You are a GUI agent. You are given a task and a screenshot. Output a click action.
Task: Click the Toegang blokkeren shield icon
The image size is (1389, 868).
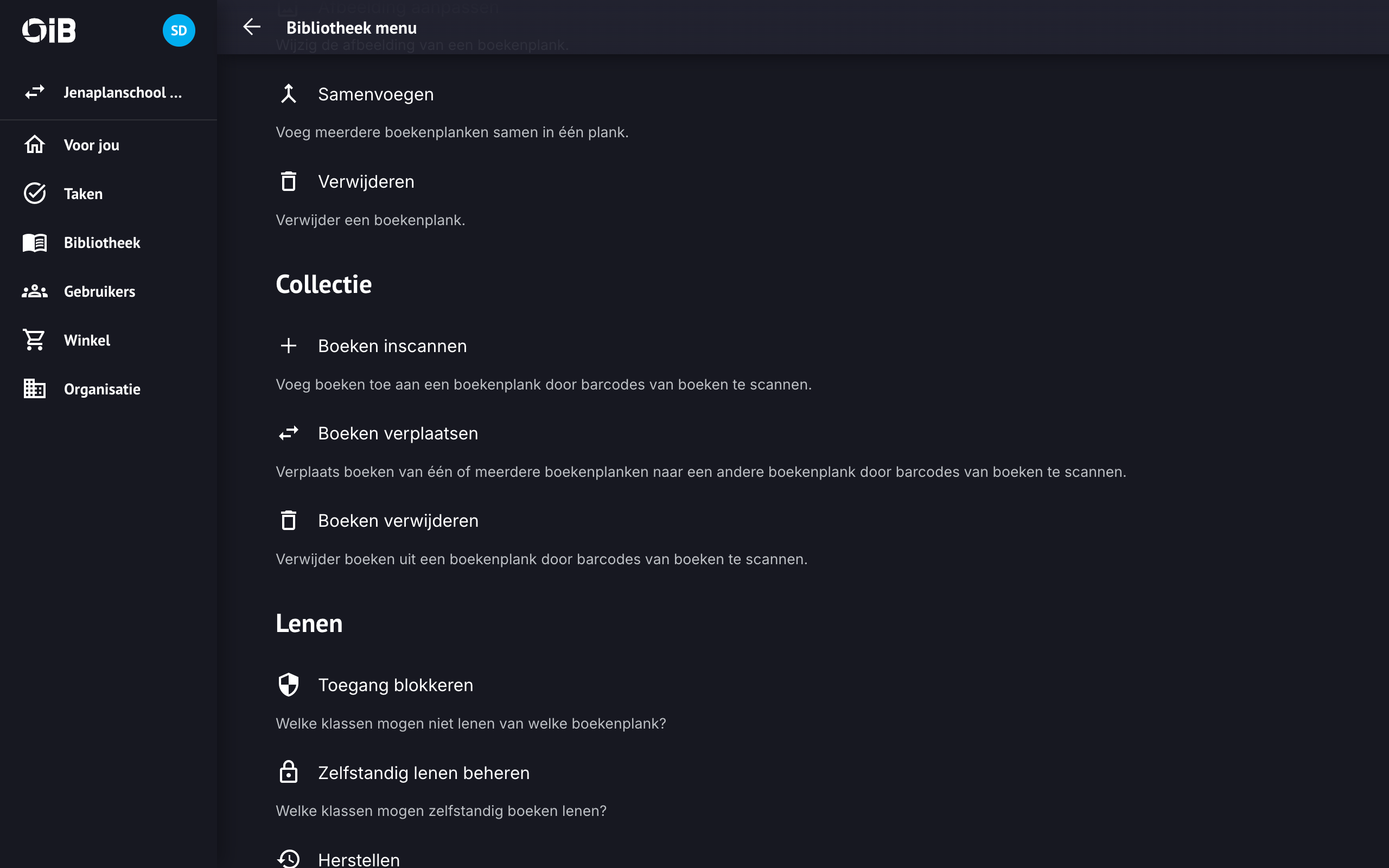[288, 684]
